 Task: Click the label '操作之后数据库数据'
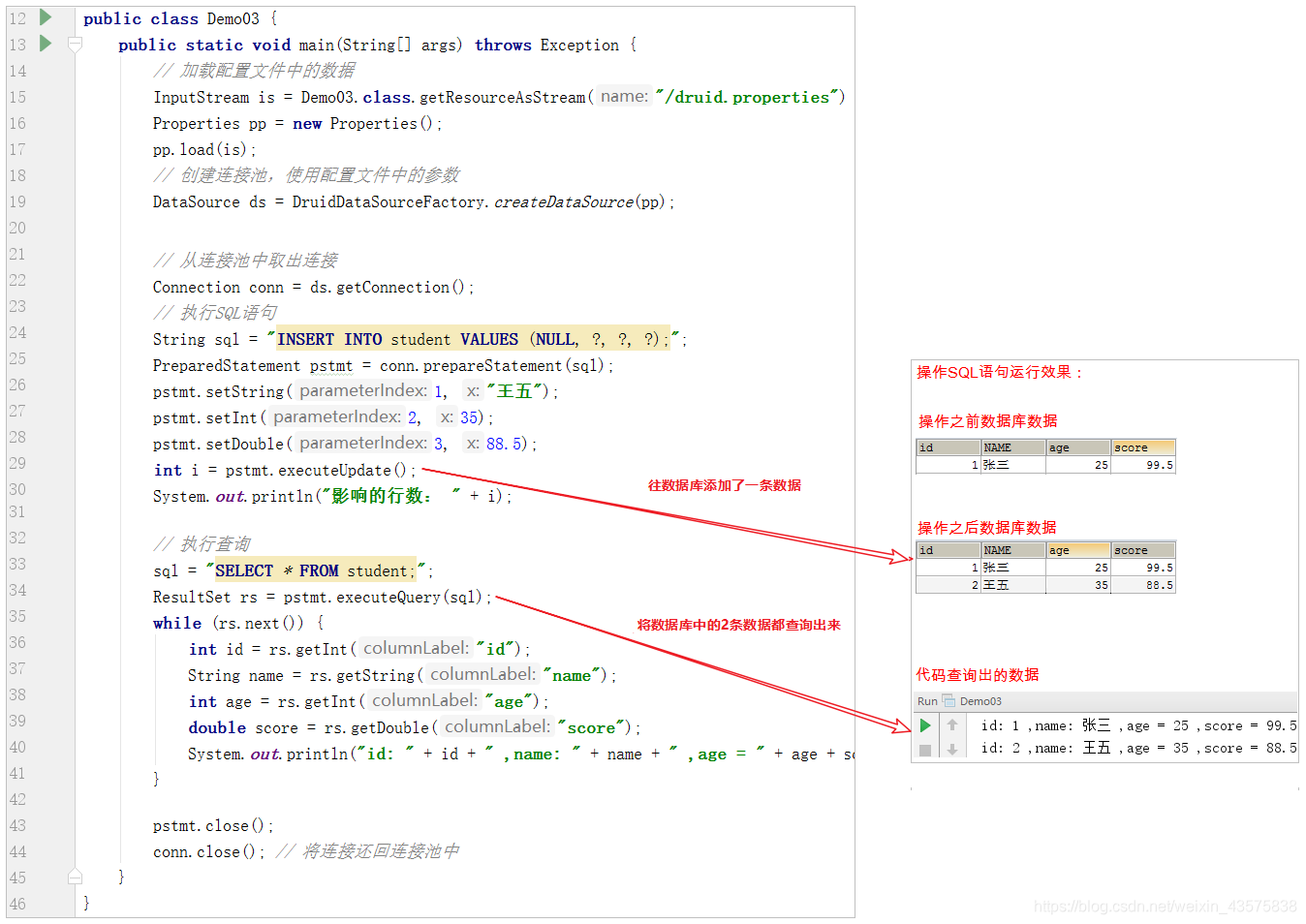(x=987, y=528)
